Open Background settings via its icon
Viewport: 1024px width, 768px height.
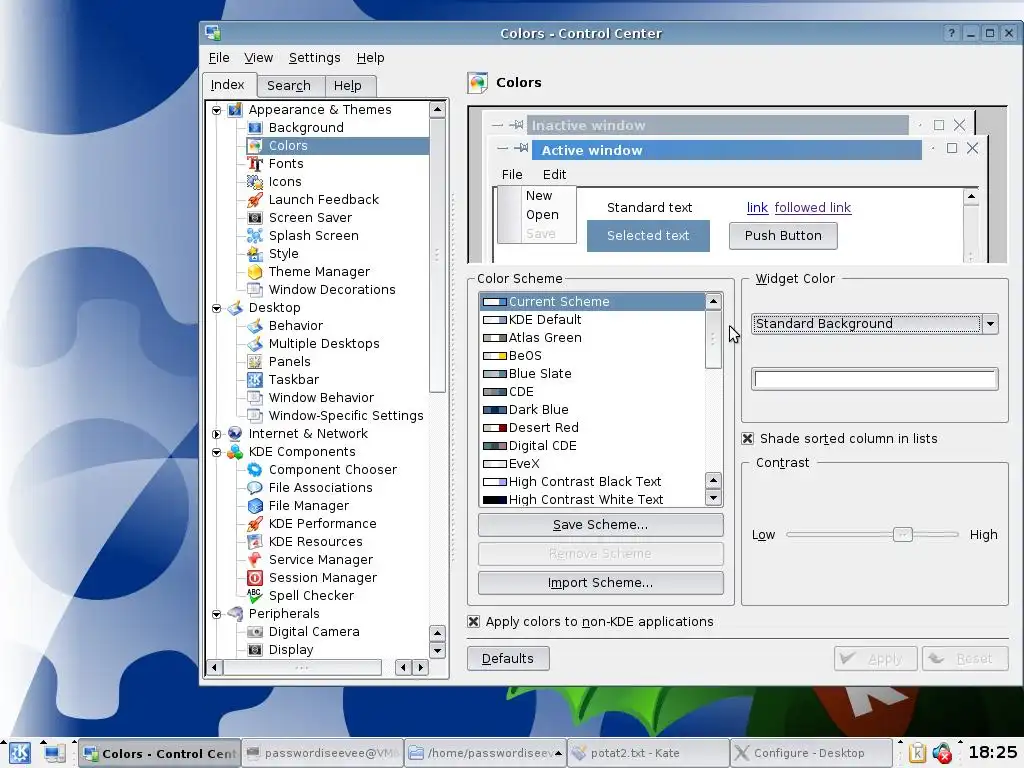(255, 127)
